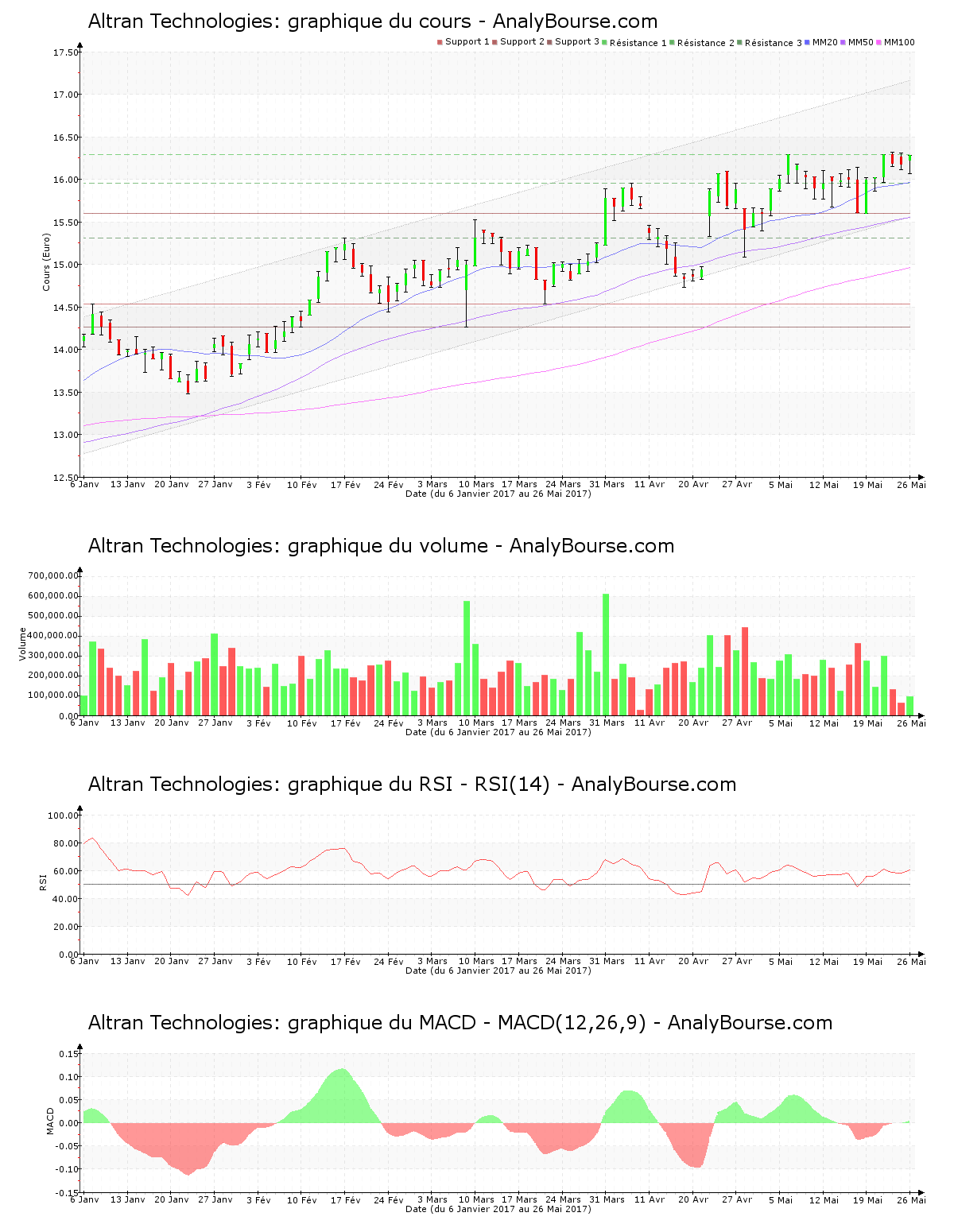Click the '17 Fév' date label on price chart
954x1232 pixels.
[346, 485]
